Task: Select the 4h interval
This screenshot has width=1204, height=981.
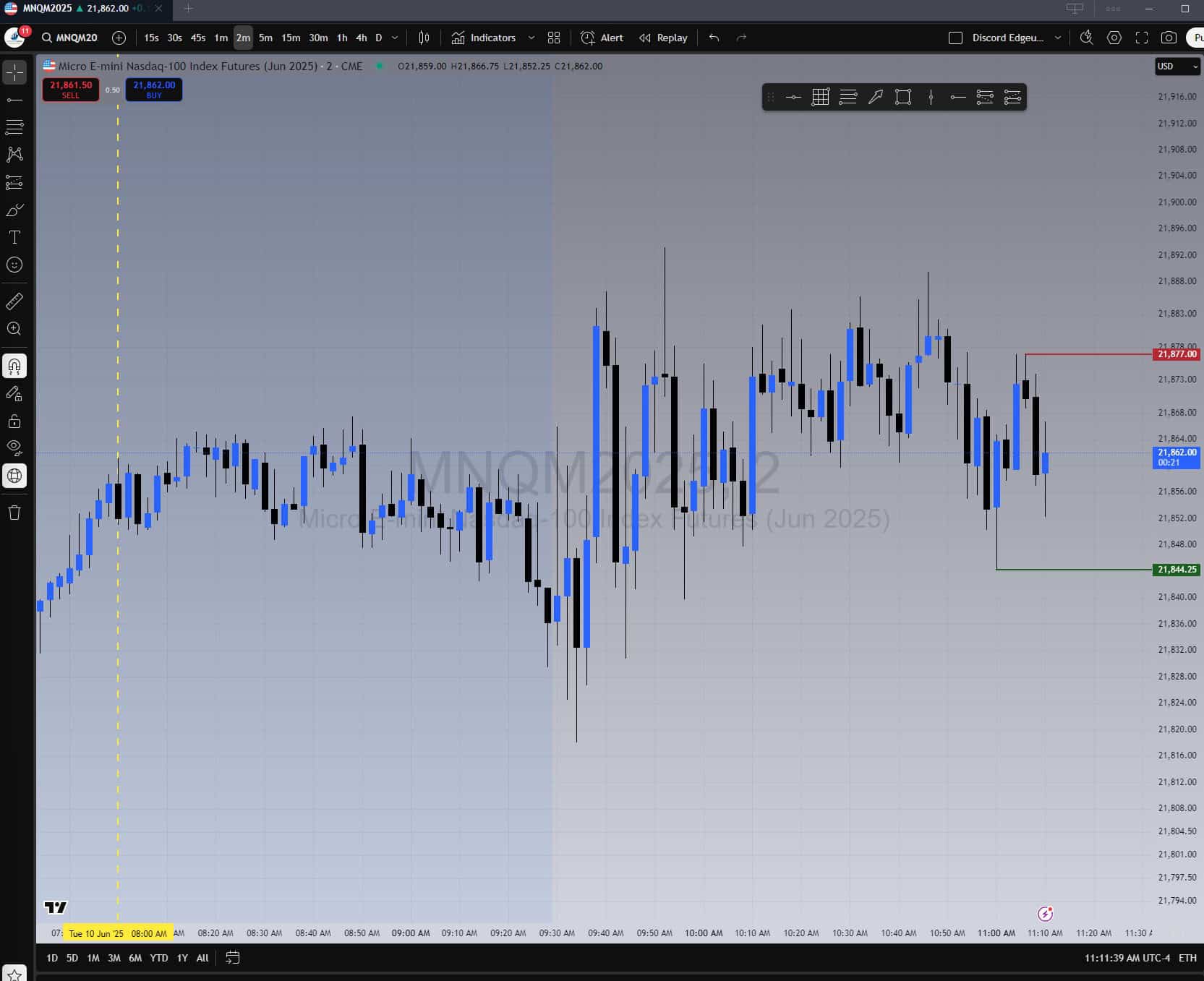Action: [x=362, y=38]
